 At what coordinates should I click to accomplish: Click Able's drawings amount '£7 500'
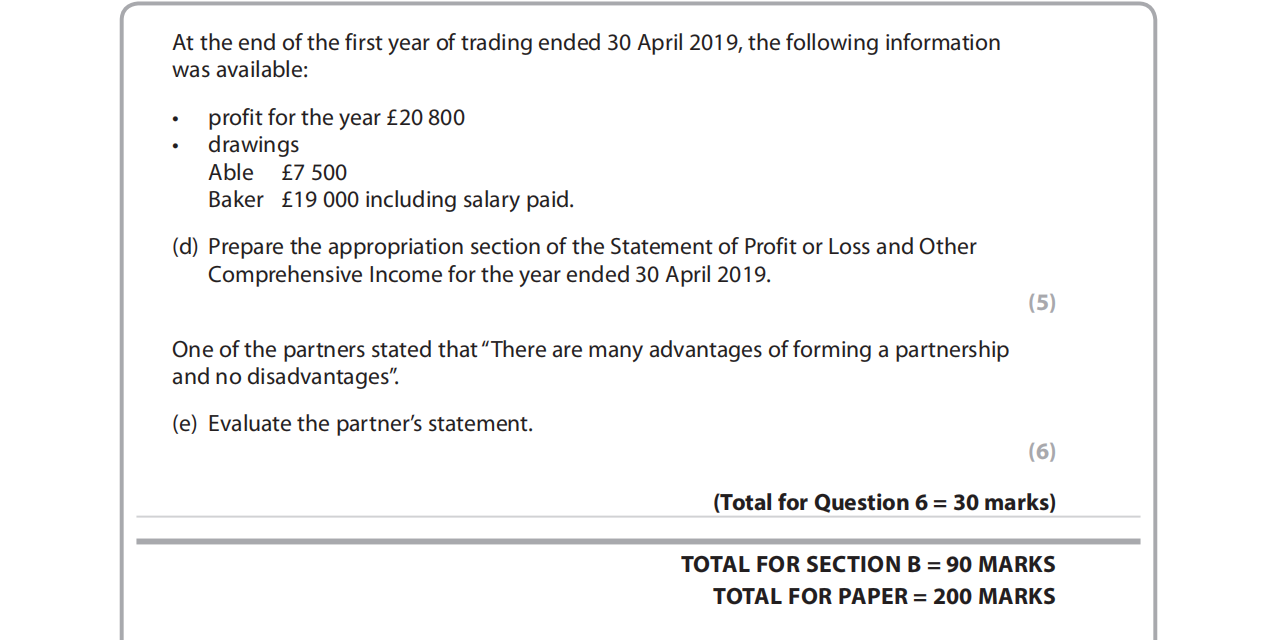[x=314, y=172]
